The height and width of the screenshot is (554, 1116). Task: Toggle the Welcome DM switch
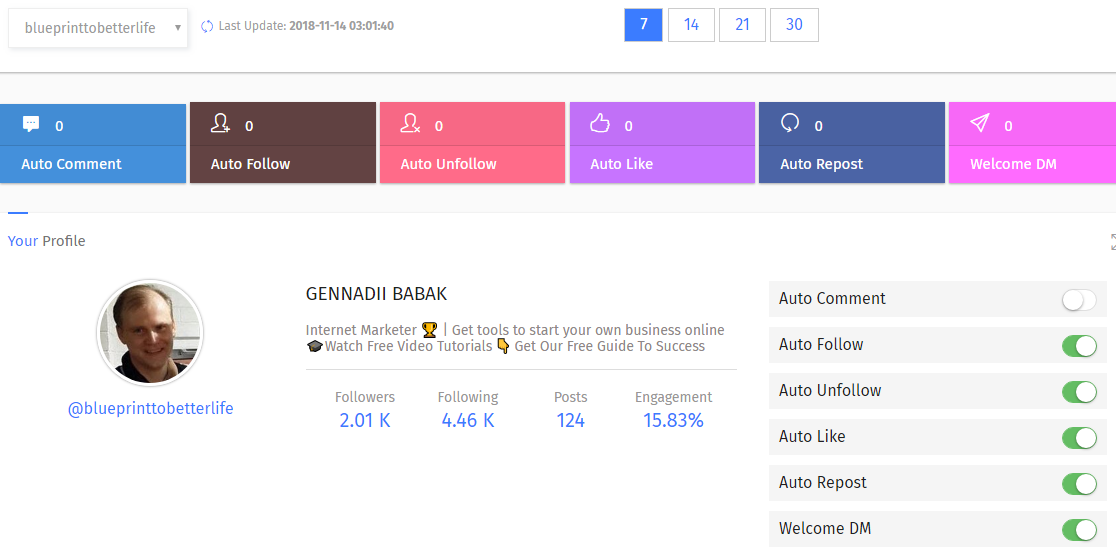[1079, 530]
